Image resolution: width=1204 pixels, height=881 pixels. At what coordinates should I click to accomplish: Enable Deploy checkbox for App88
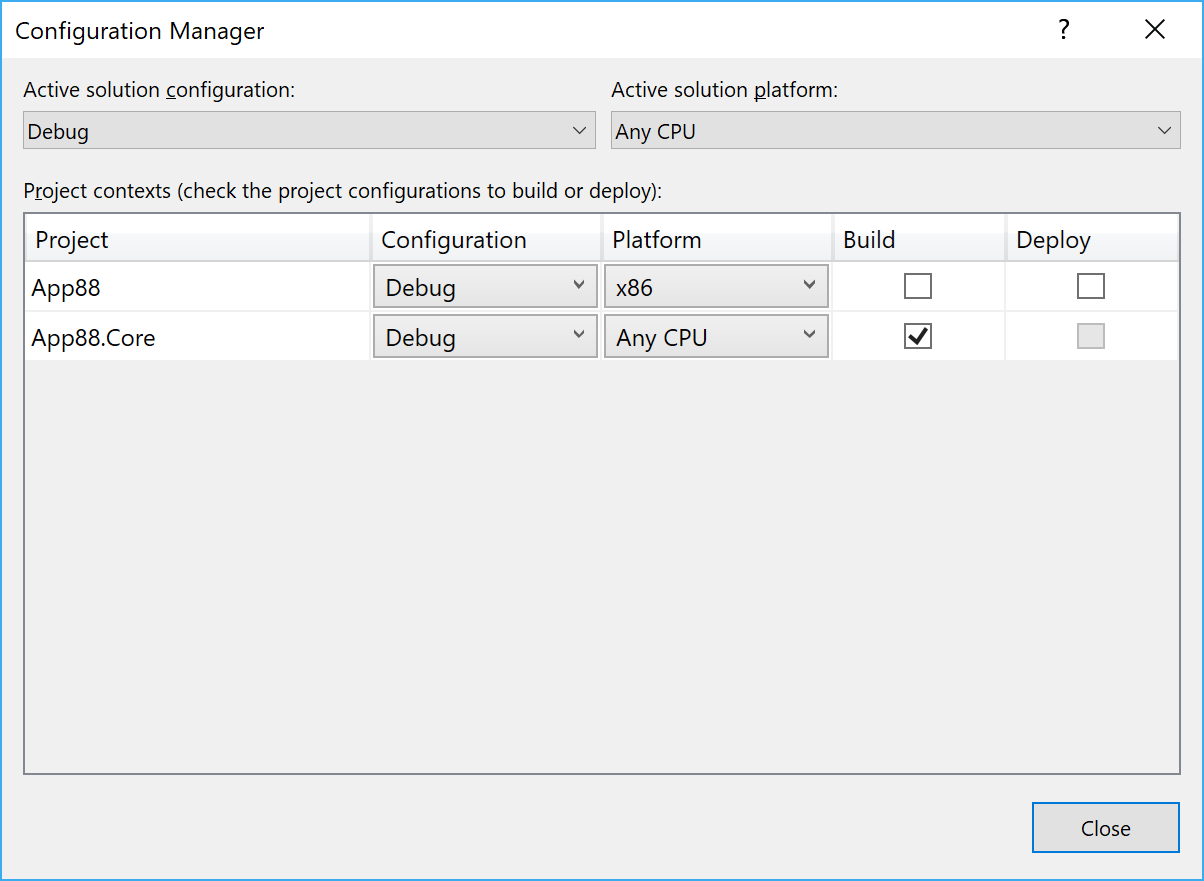pos(1090,287)
